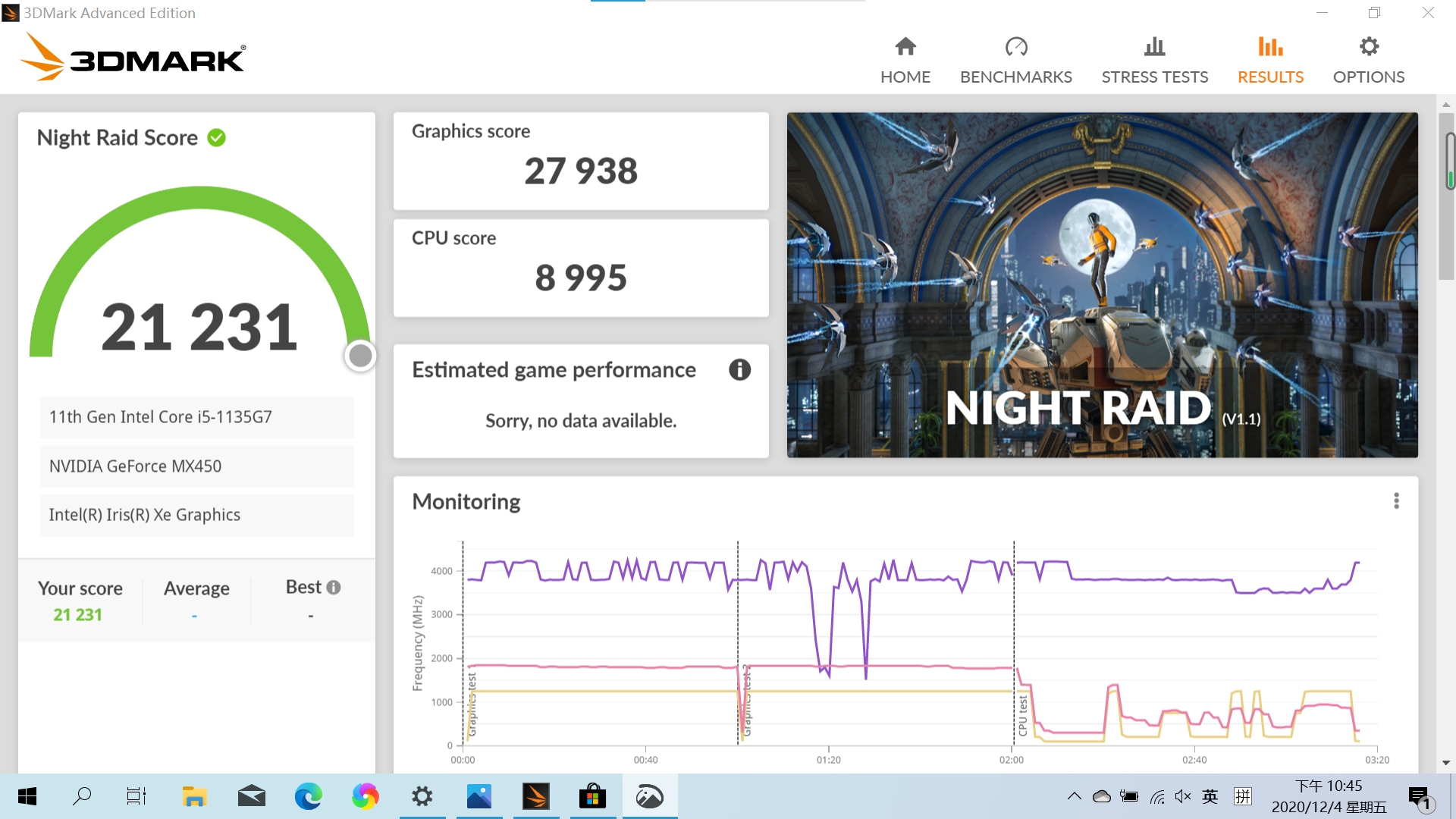Open File Explorer from taskbar

(194, 796)
